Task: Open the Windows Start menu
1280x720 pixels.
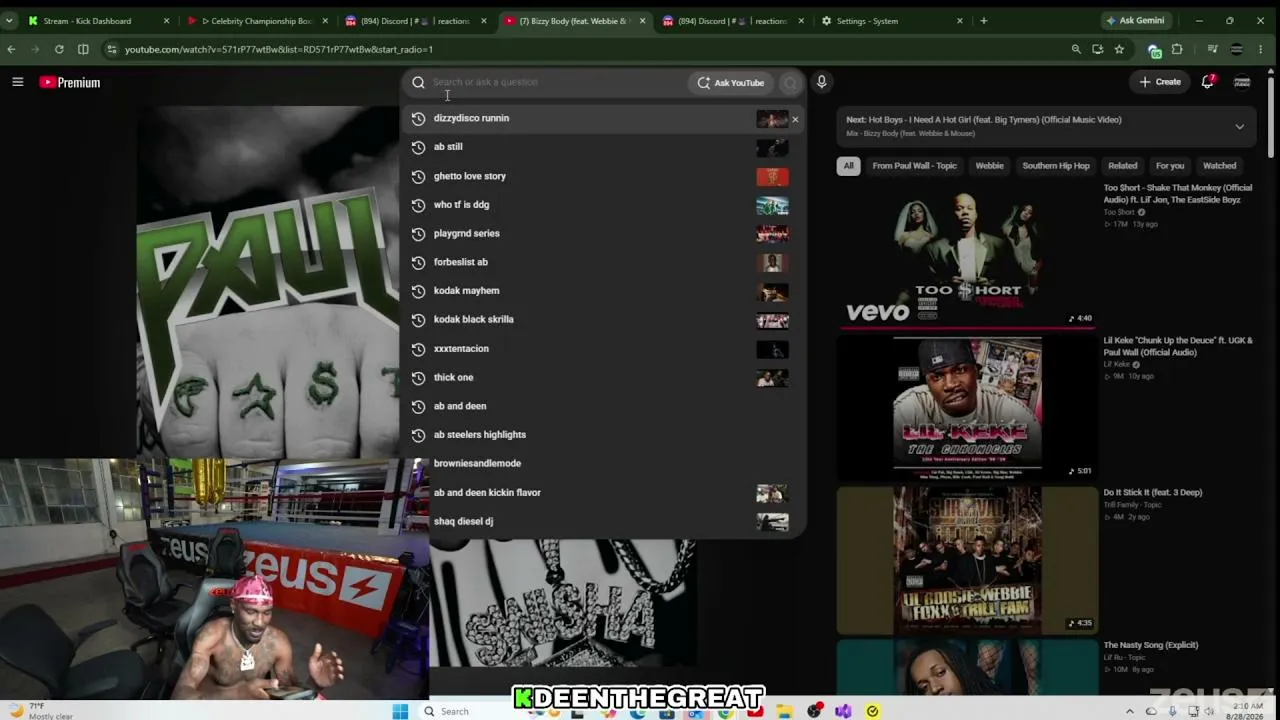Action: (x=400, y=711)
